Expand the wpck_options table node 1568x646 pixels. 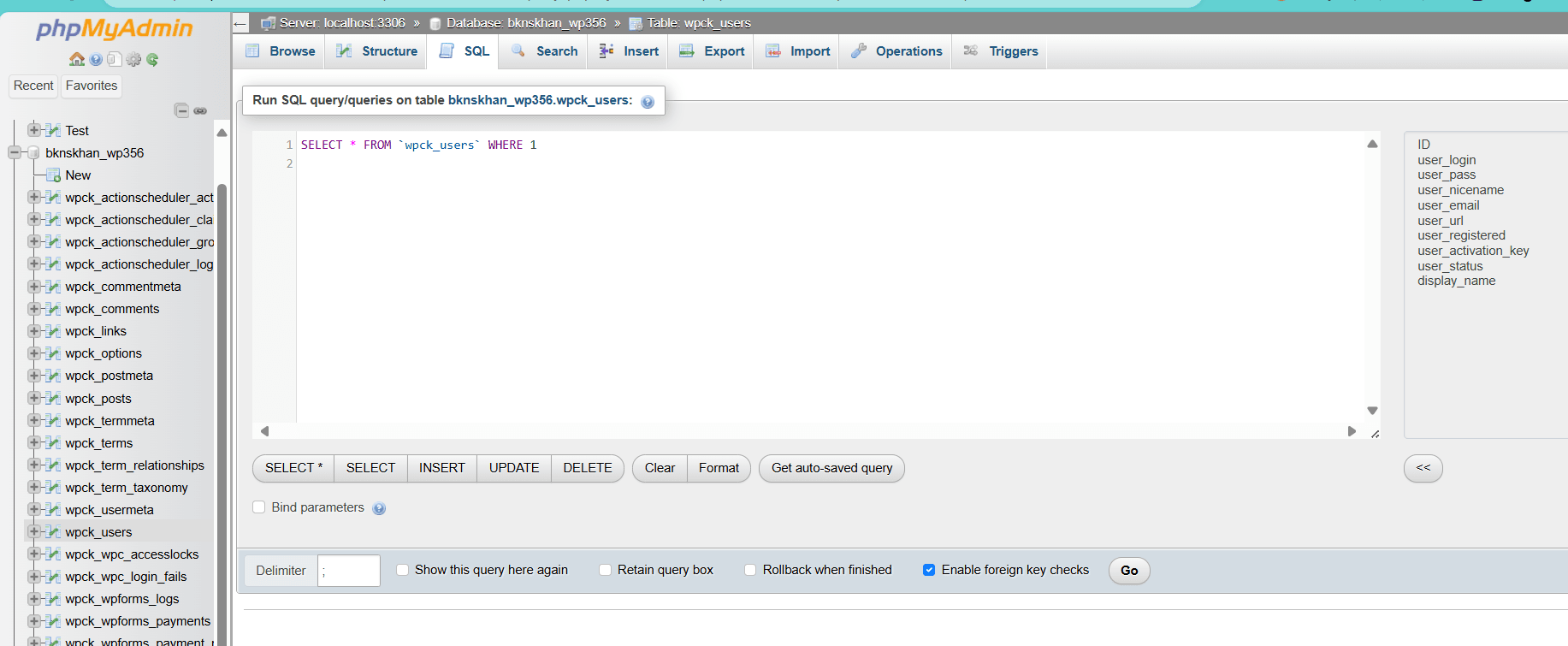[34, 353]
